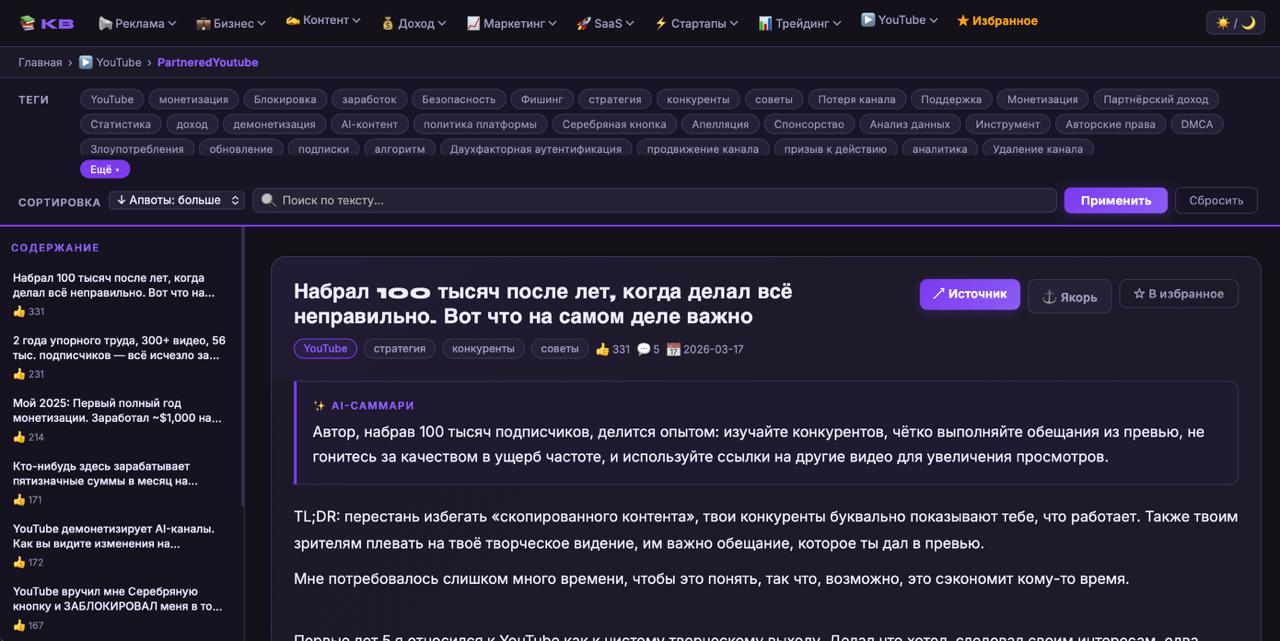
Task: Click the YouTube tag under article title
Action: click(325, 348)
